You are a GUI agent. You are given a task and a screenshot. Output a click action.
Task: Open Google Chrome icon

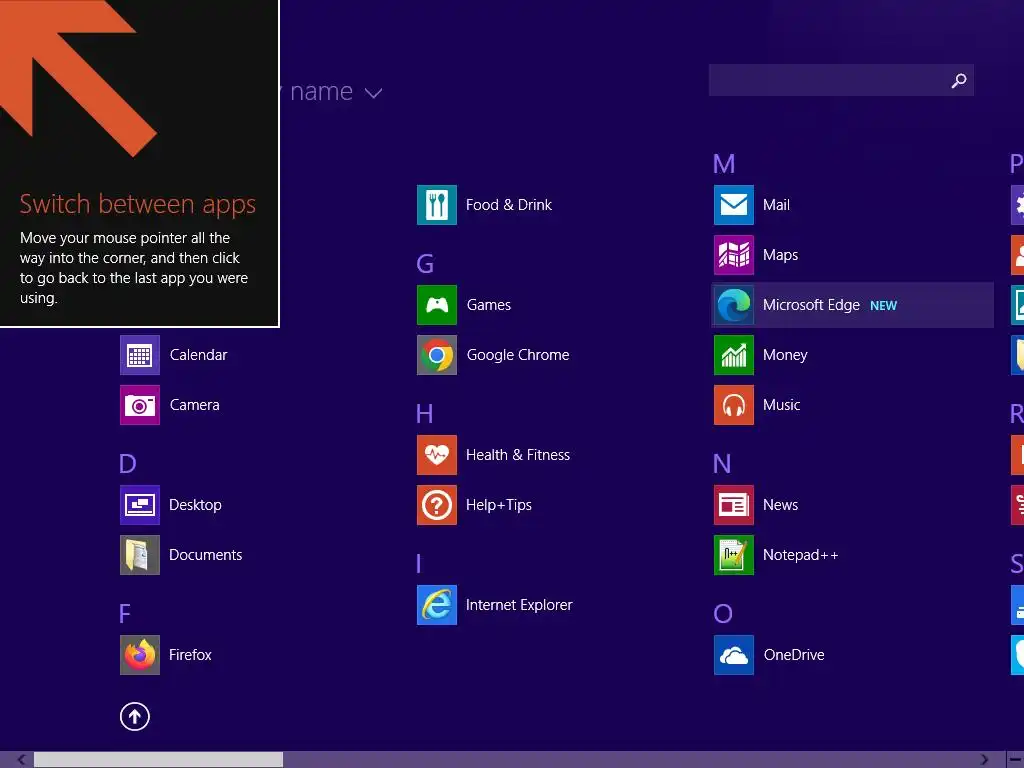[437, 355]
